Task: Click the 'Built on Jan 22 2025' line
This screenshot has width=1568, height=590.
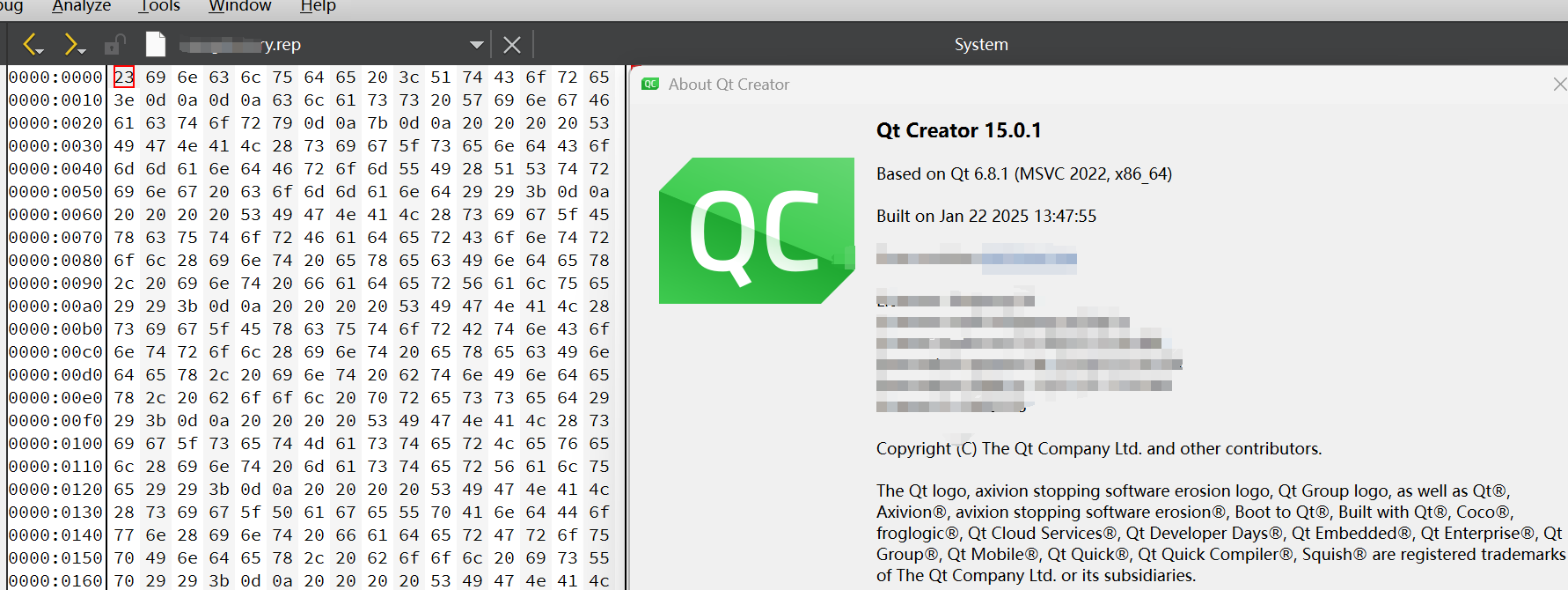Action: click(986, 217)
